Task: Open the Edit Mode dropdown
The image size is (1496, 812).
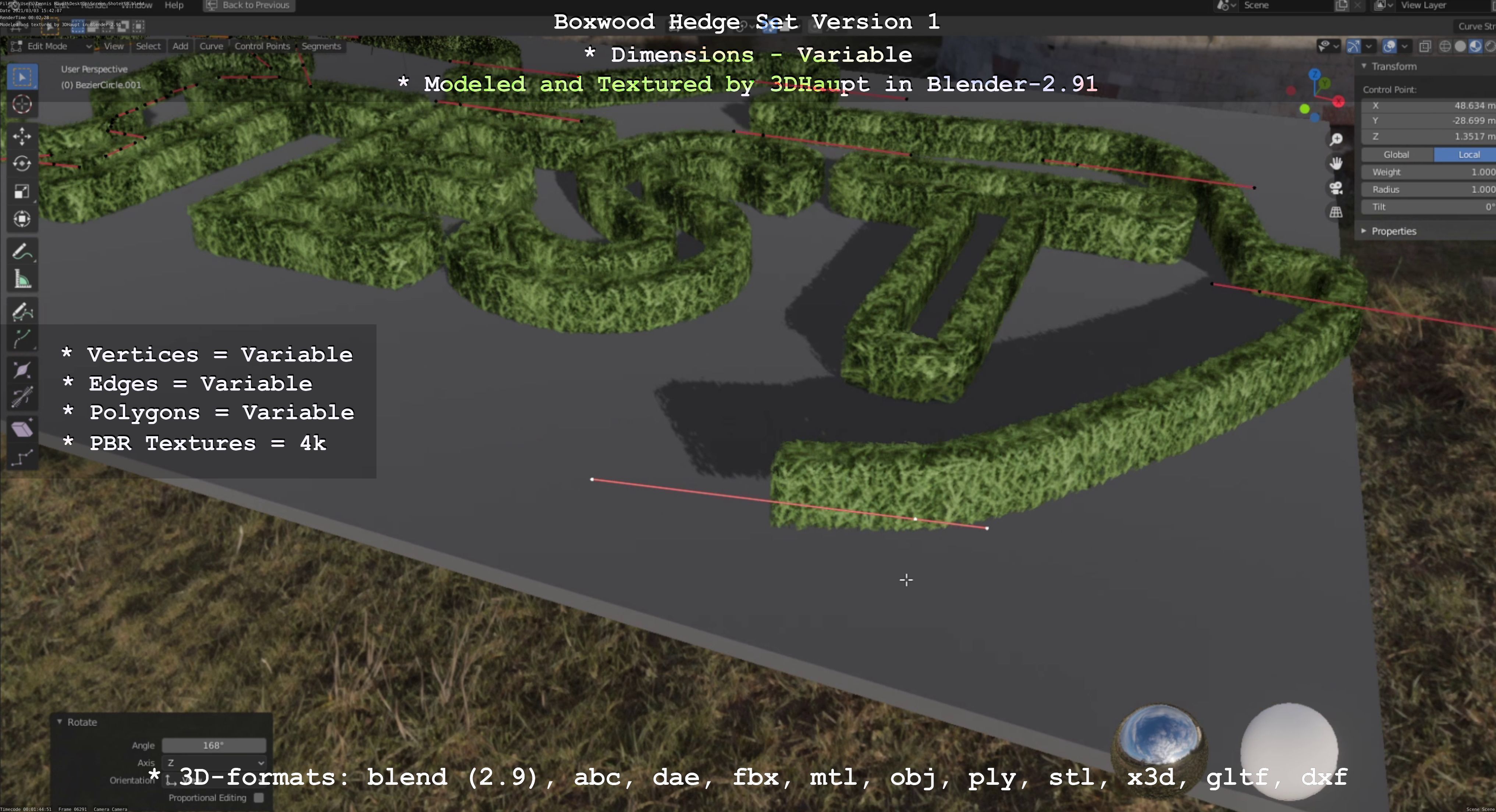Action: [x=51, y=46]
